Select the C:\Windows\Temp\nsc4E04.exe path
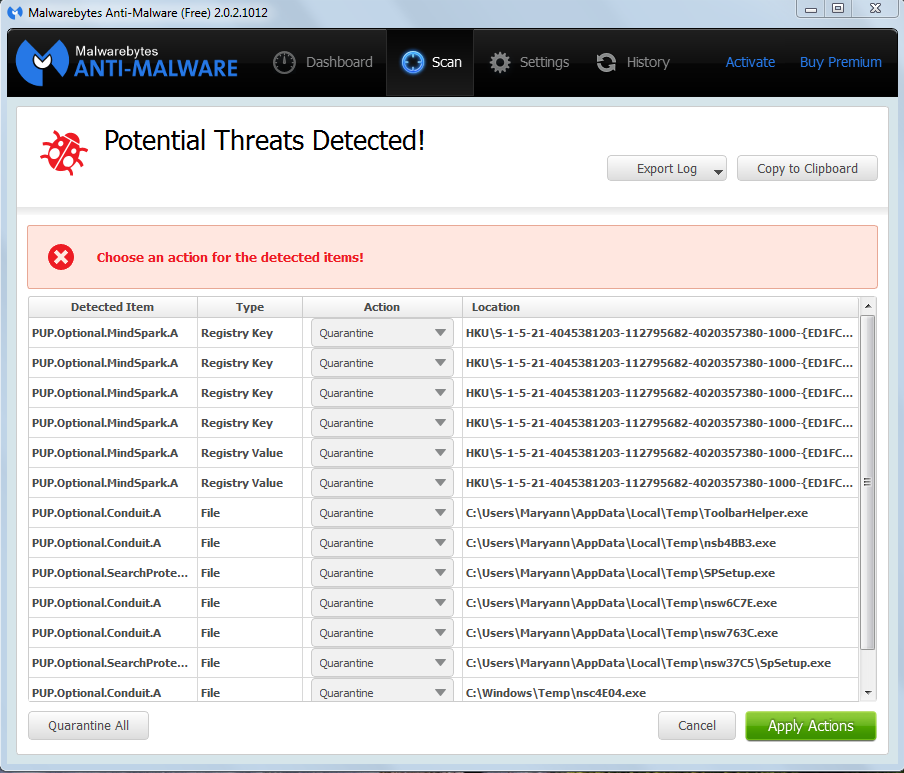 555,692
